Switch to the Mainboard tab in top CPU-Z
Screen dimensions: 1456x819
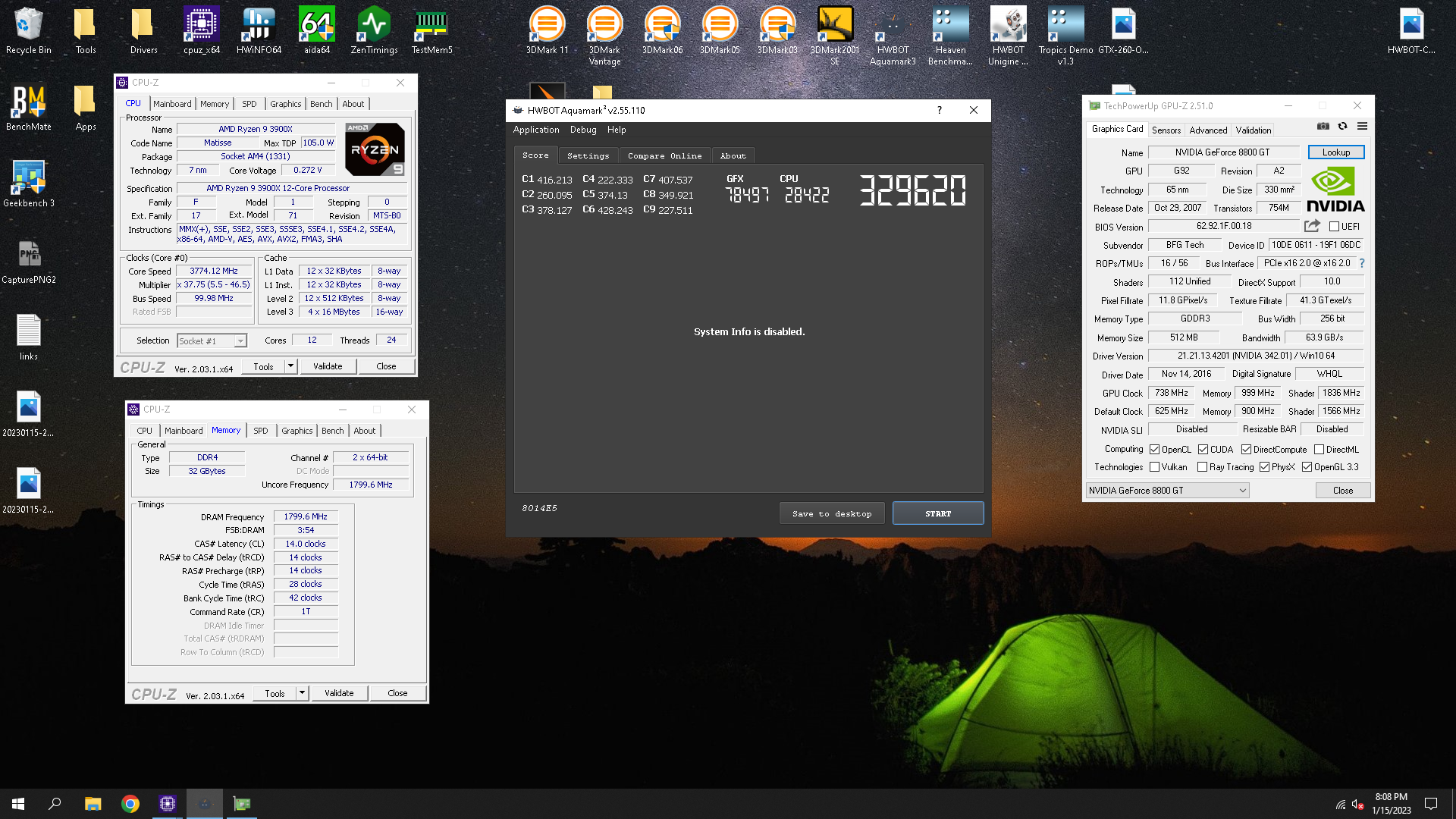(x=172, y=104)
